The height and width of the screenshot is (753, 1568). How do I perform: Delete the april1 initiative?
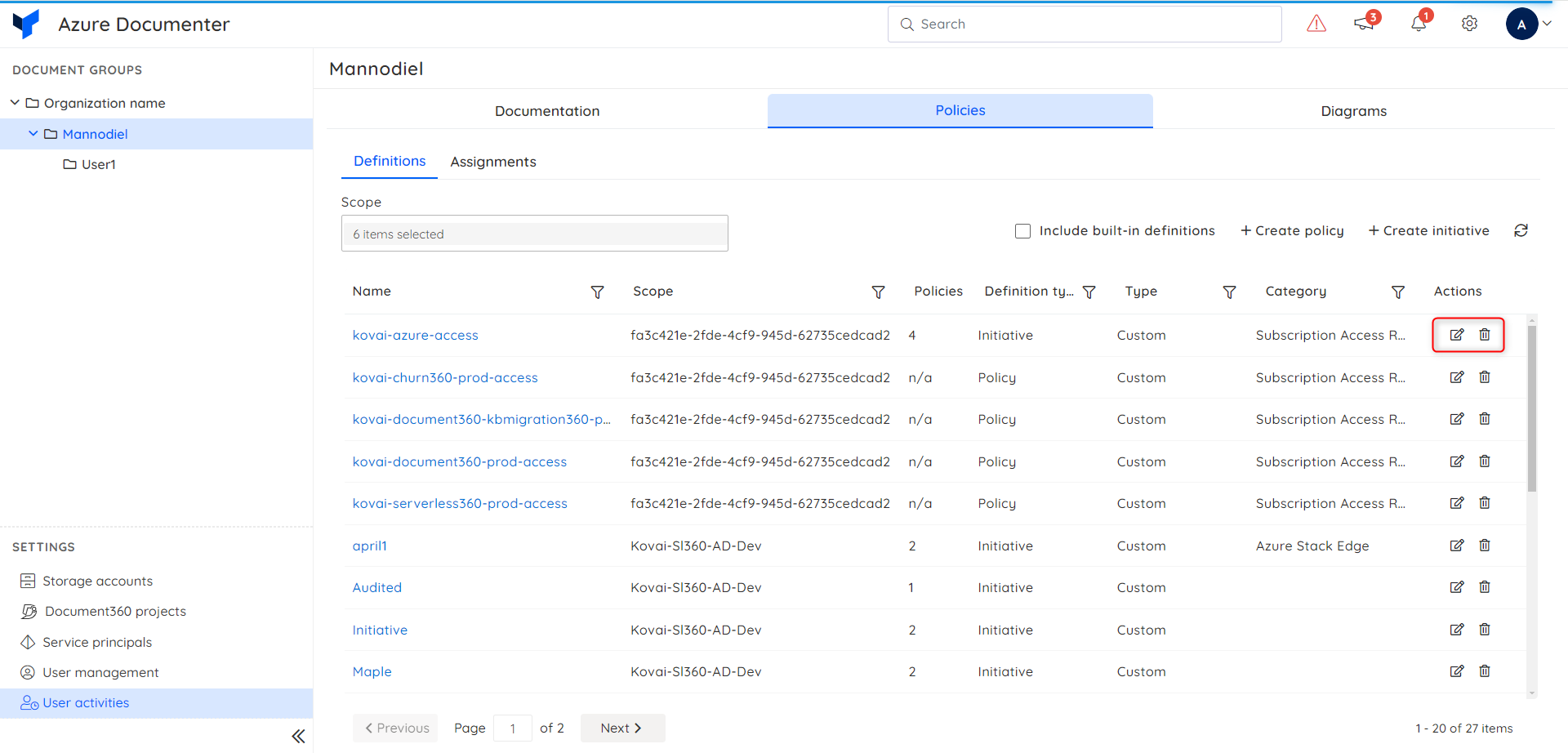point(1485,546)
